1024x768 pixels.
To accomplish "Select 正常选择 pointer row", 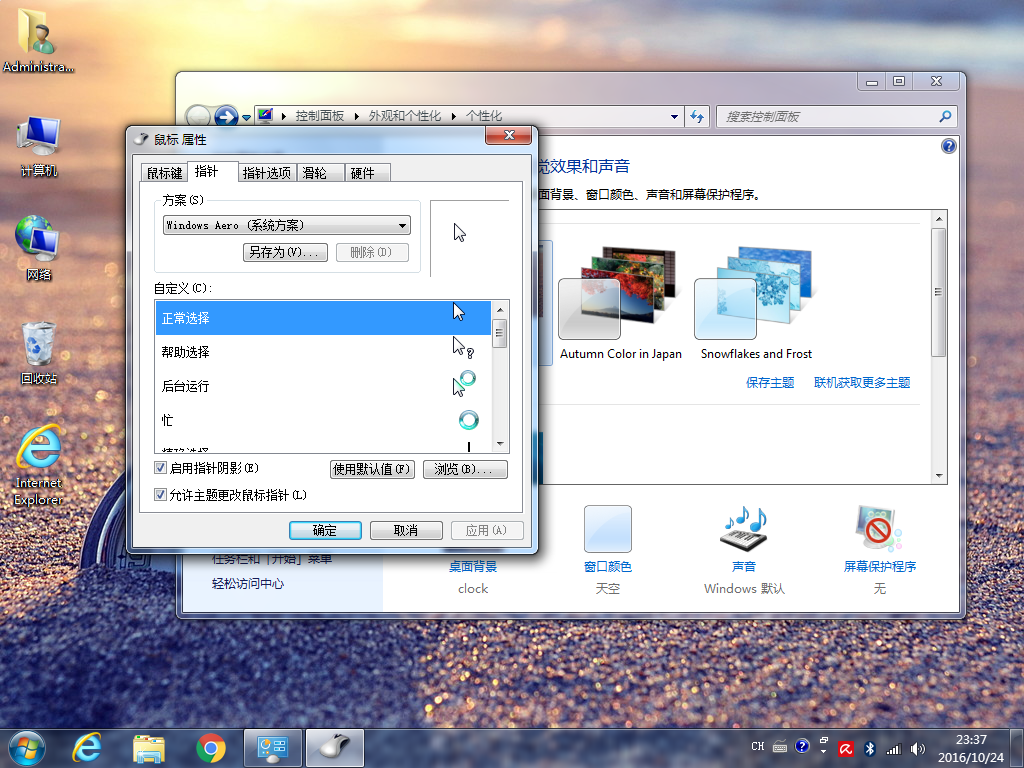I will tap(323, 318).
